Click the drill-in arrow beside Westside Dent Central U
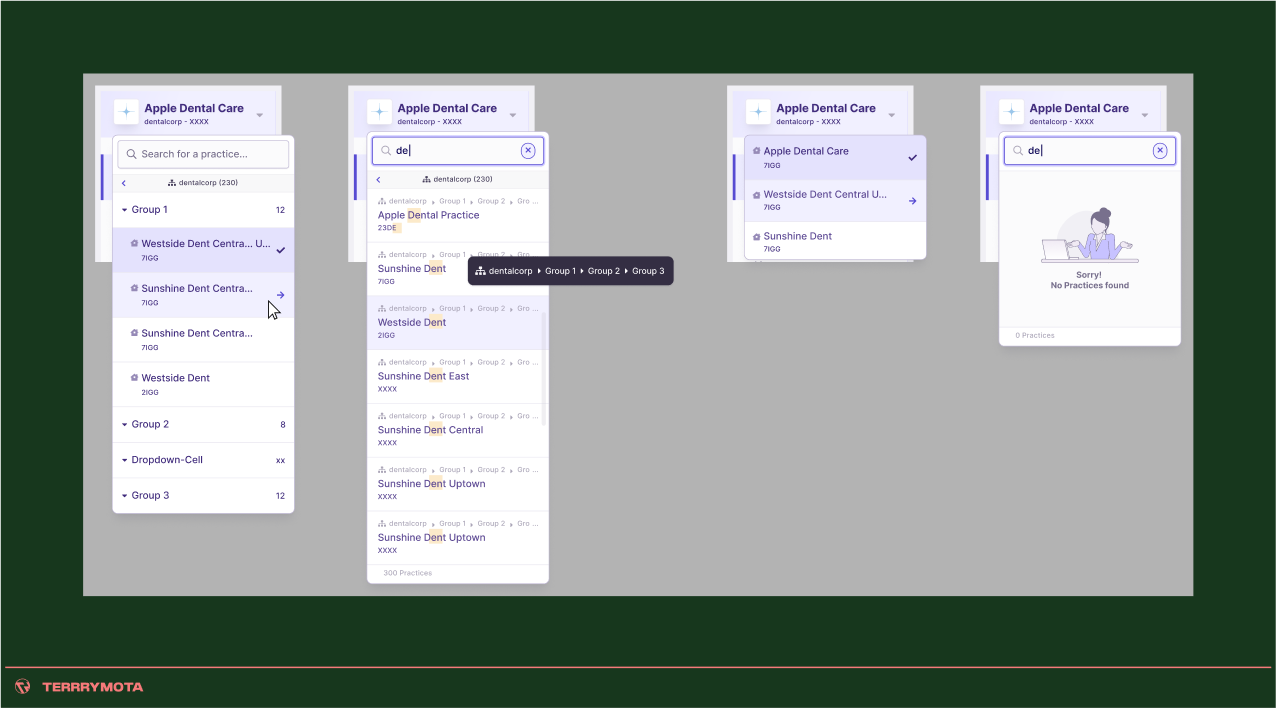The image size is (1276, 708). click(x=911, y=200)
